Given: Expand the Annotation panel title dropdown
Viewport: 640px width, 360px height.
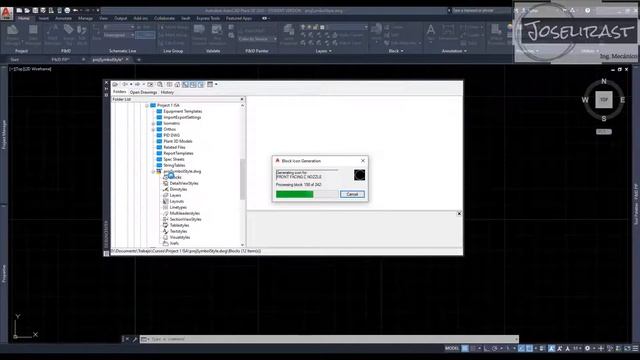Looking at the screenshot, I should point(454,51).
